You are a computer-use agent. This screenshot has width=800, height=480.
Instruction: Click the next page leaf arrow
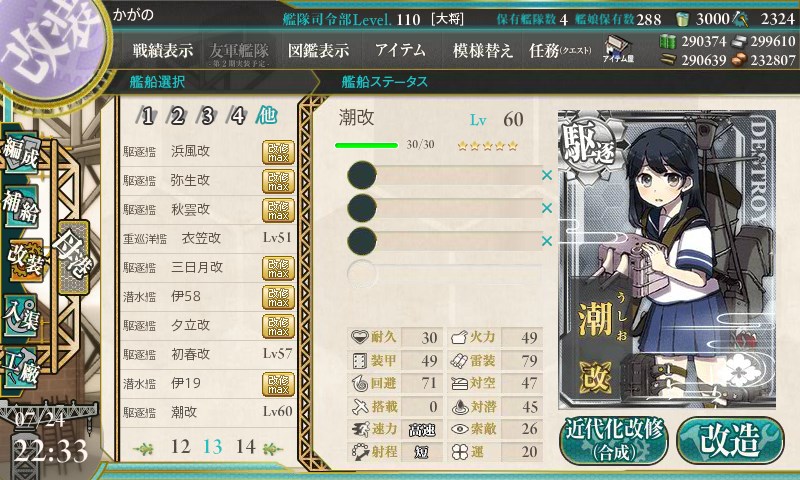click(x=272, y=449)
